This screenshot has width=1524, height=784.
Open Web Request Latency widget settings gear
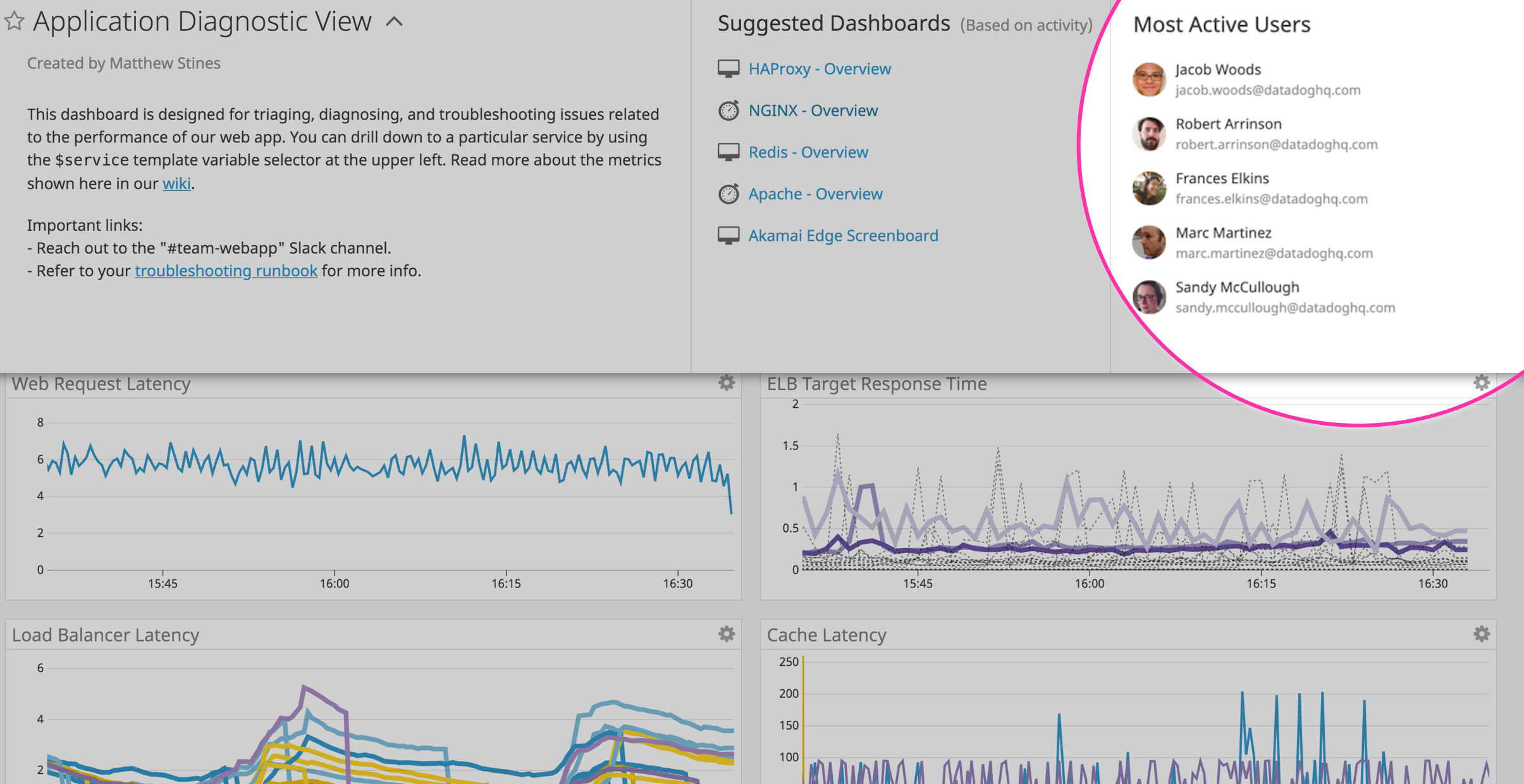pos(726,383)
